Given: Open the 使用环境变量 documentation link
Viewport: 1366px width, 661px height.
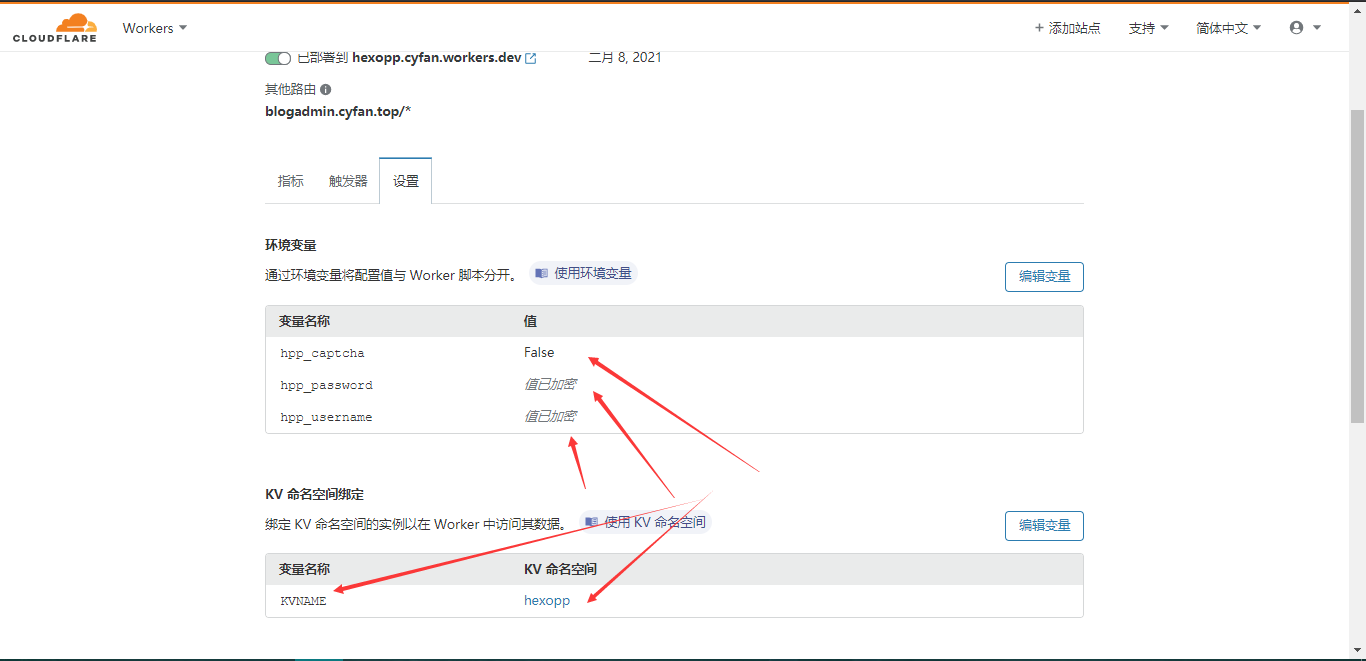Looking at the screenshot, I should [x=583, y=273].
